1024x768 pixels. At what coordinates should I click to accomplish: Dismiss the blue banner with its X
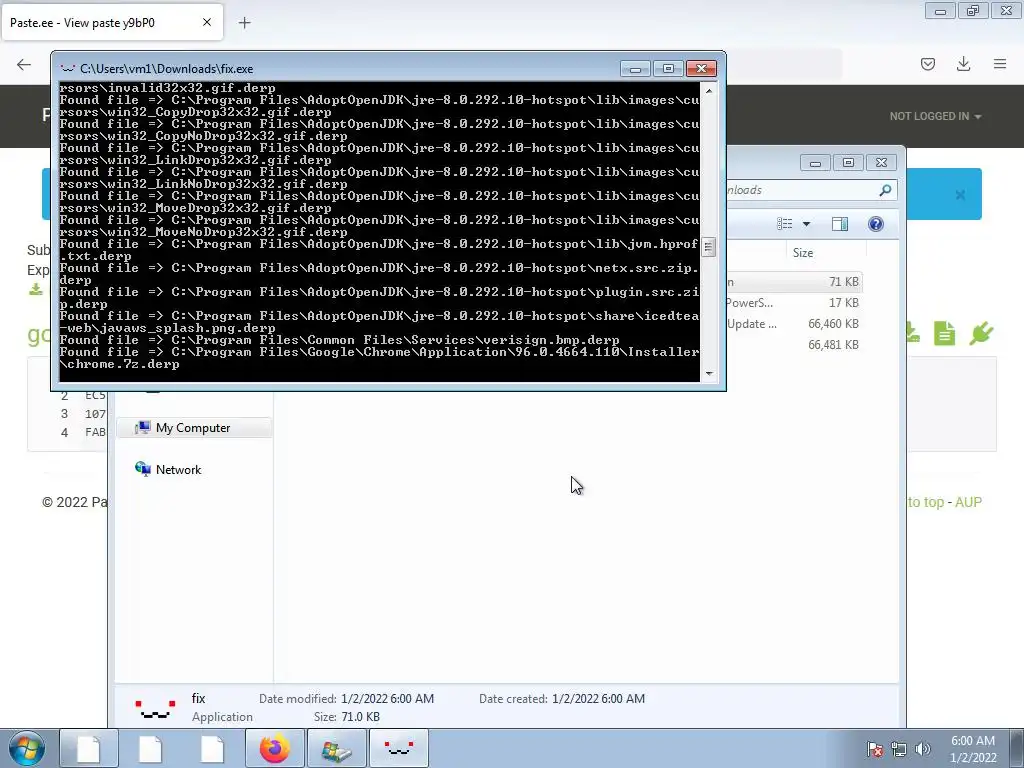(x=960, y=195)
